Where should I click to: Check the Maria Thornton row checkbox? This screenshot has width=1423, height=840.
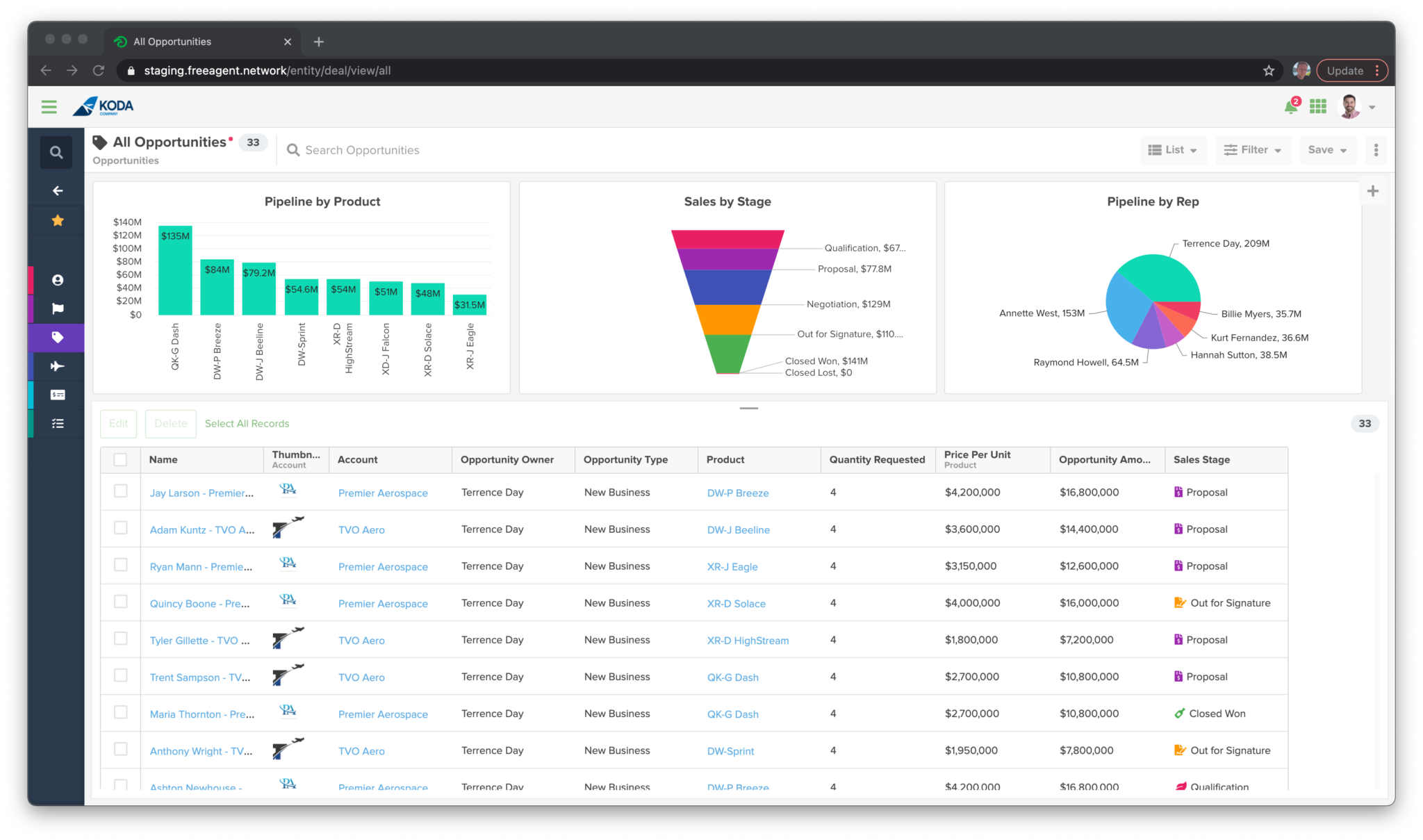pos(120,712)
